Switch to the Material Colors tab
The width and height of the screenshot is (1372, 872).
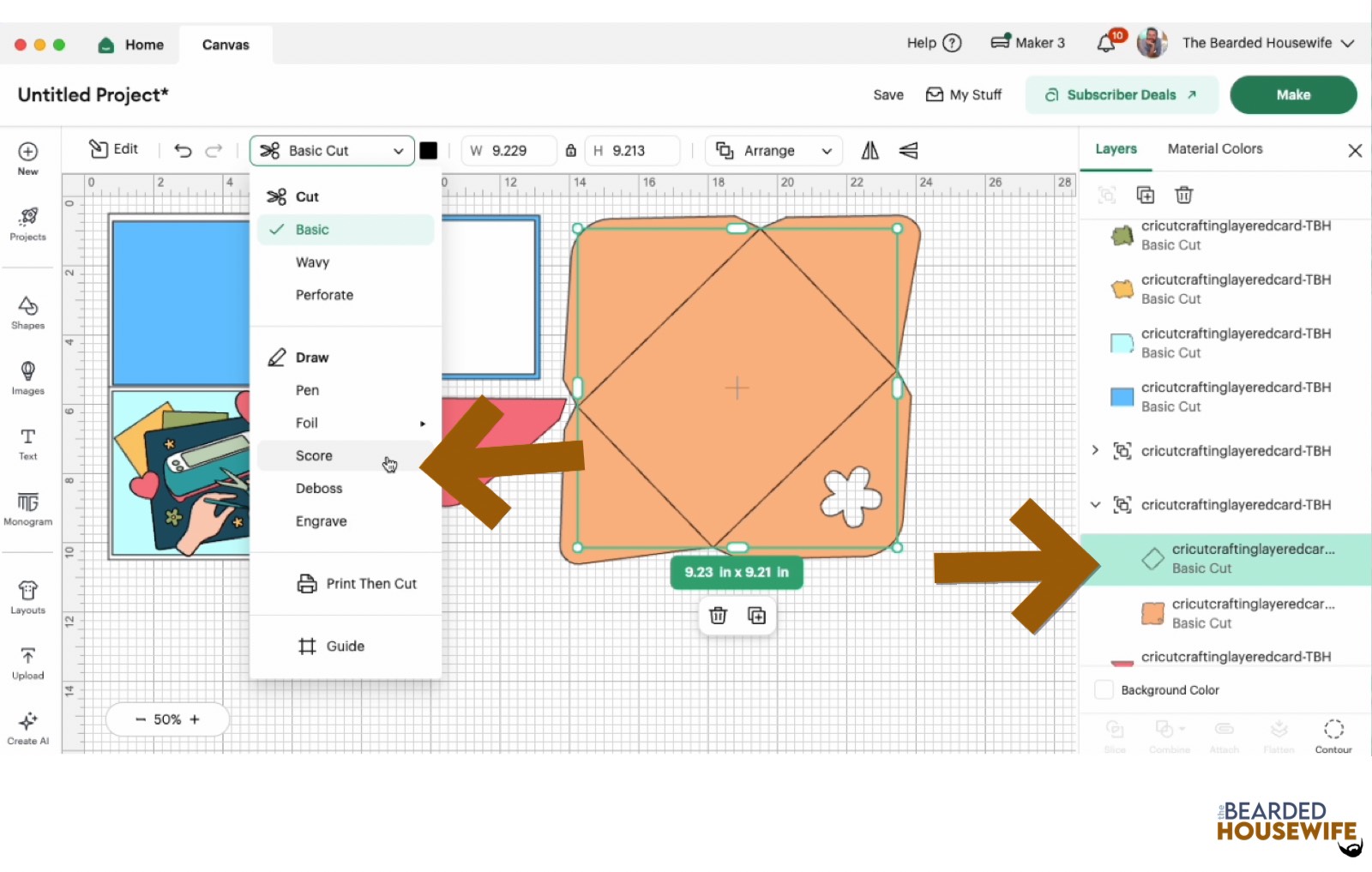pyautogui.click(x=1214, y=149)
